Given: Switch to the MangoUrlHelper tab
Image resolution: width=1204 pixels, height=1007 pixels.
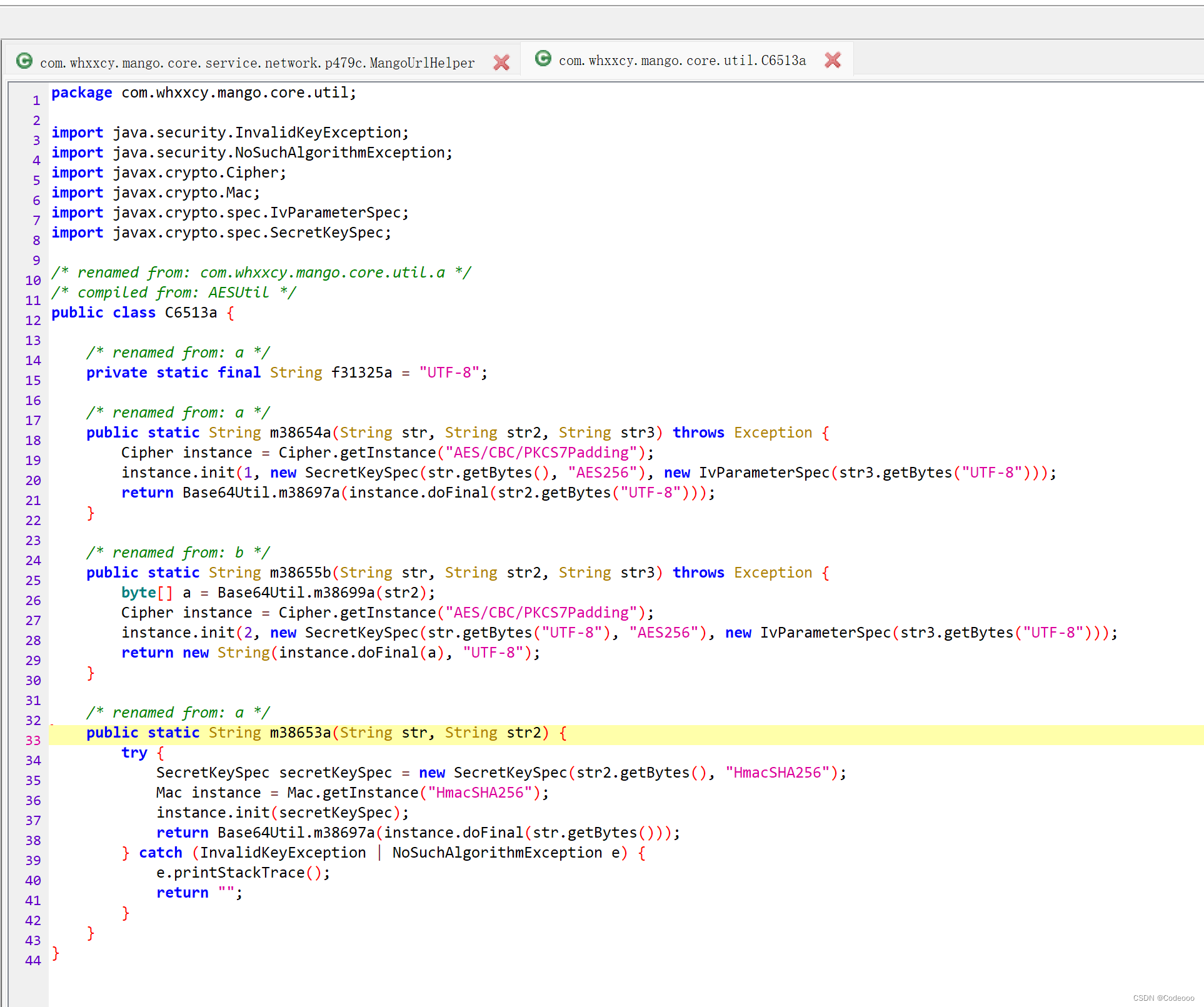Looking at the screenshot, I should click(x=257, y=63).
